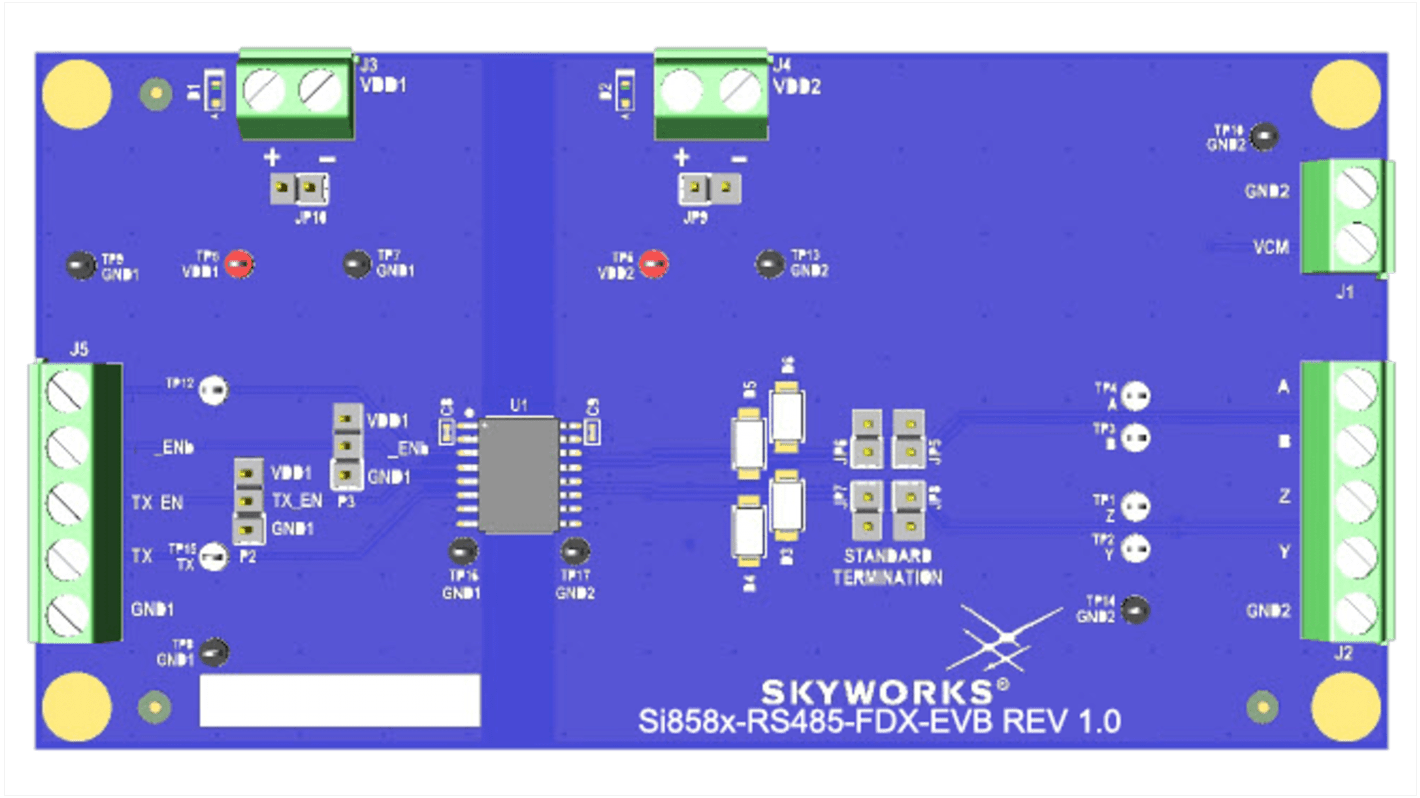Click the 'Si858x-RS485-FDX-EVB REV 1.0' text
Image resolution: width=1420 pixels, height=798 pixels.
pos(879,722)
